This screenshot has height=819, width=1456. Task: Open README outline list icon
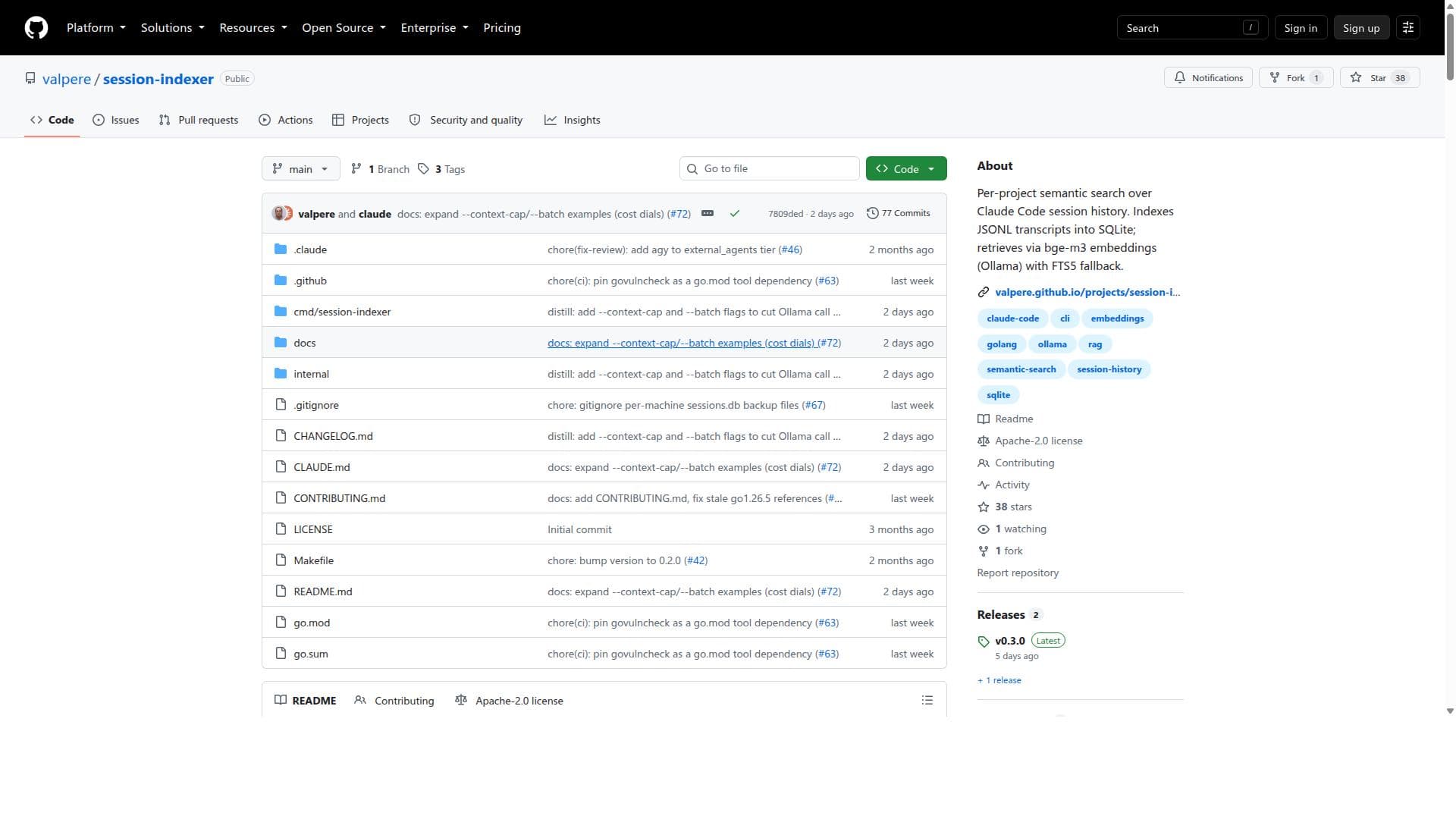click(927, 701)
